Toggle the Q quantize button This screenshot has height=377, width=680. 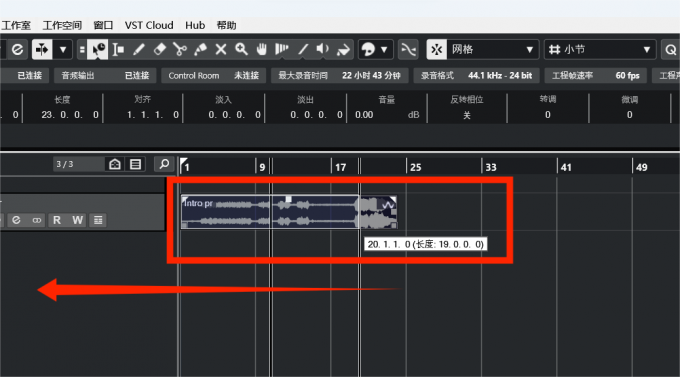point(670,49)
